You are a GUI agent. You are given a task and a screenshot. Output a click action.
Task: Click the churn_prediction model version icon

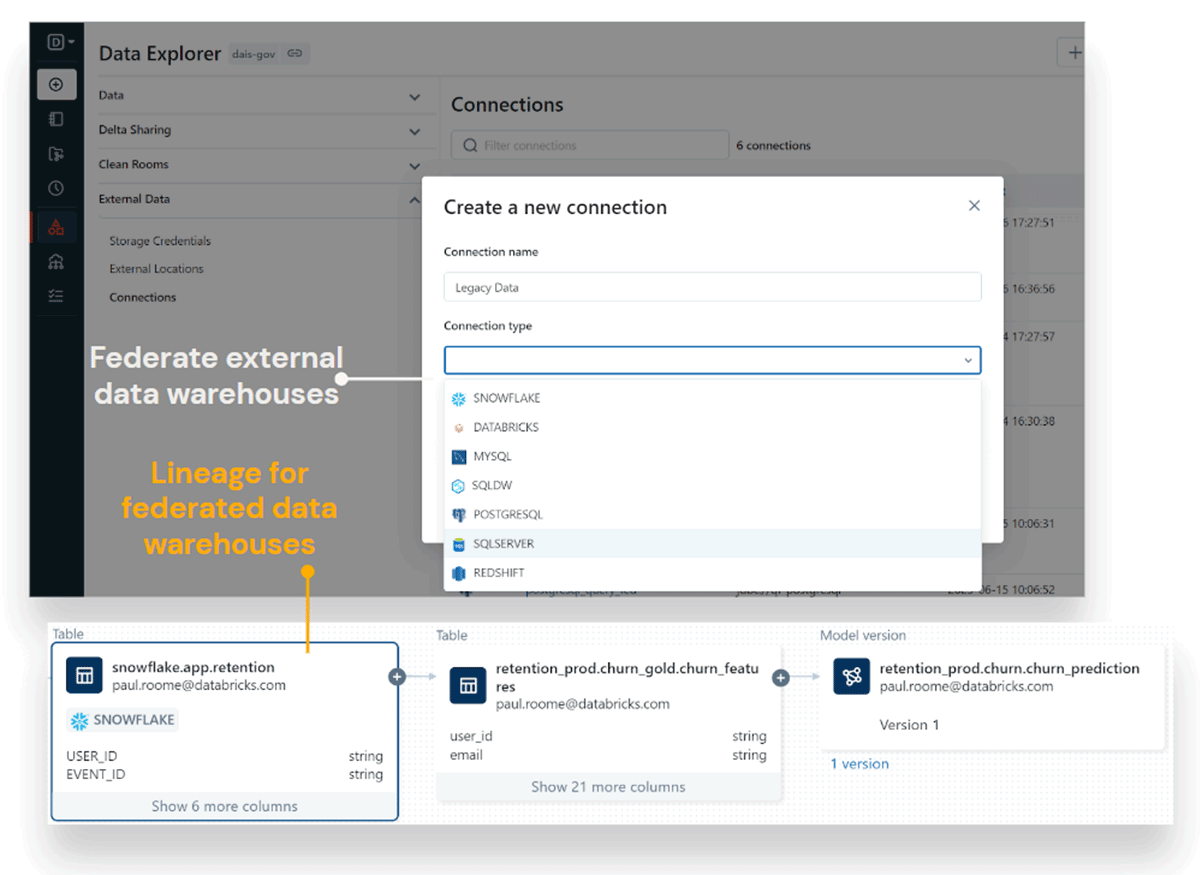pos(851,677)
